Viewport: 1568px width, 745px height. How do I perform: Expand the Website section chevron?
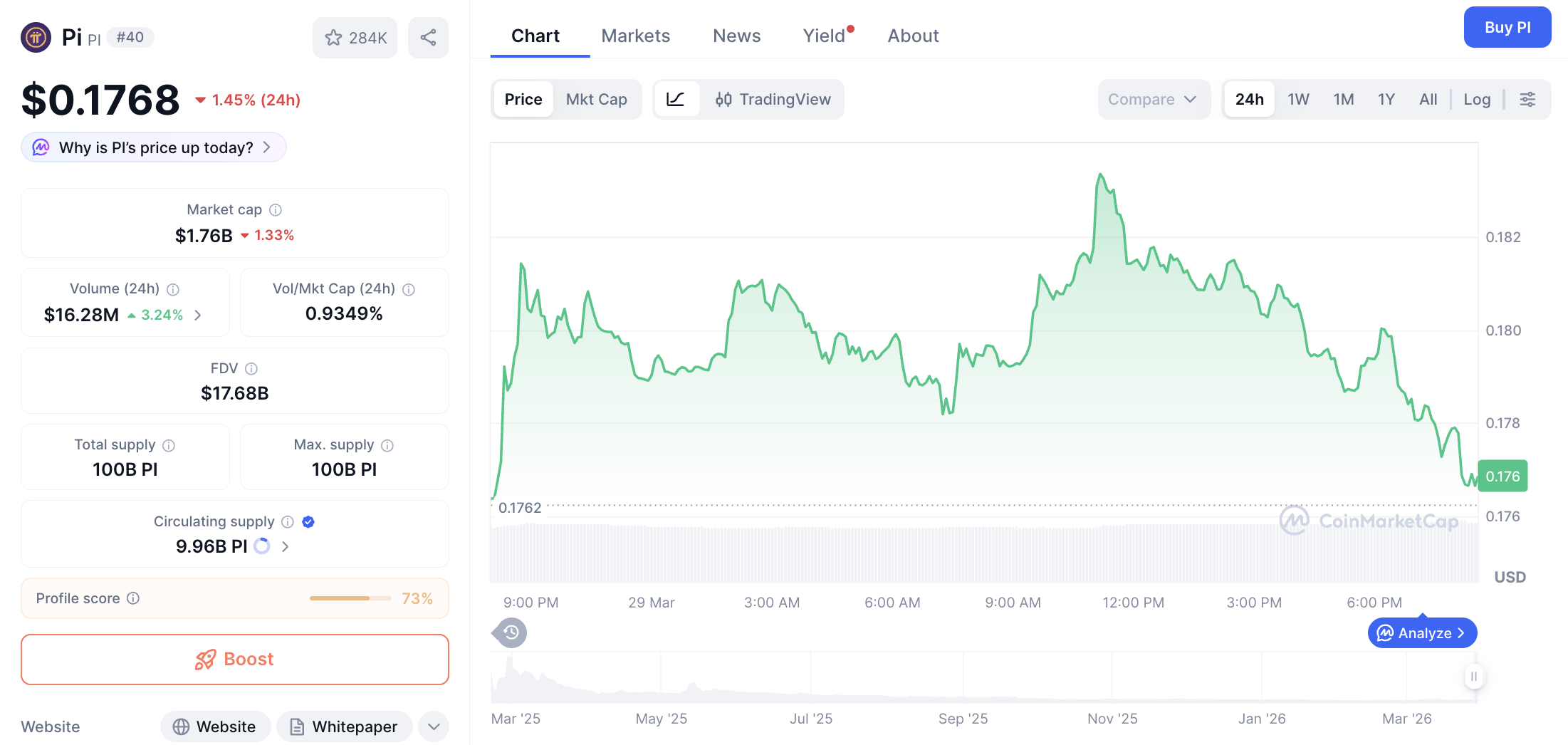[x=433, y=726]
